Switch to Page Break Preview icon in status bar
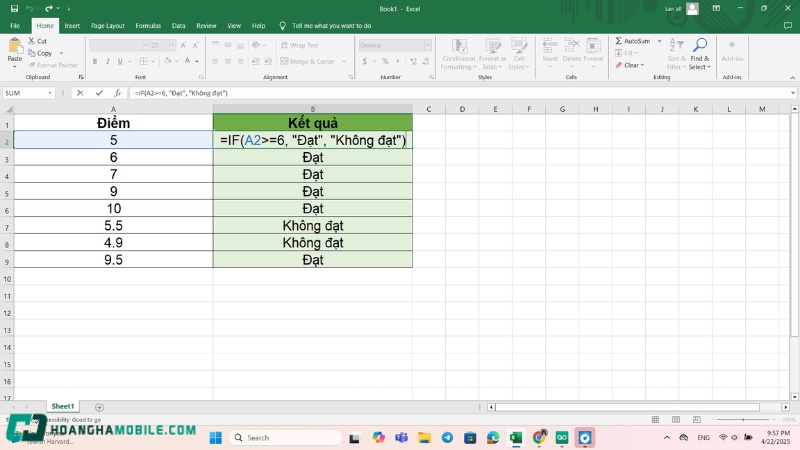This screenshot has height=450, width=800. point(696,419)
